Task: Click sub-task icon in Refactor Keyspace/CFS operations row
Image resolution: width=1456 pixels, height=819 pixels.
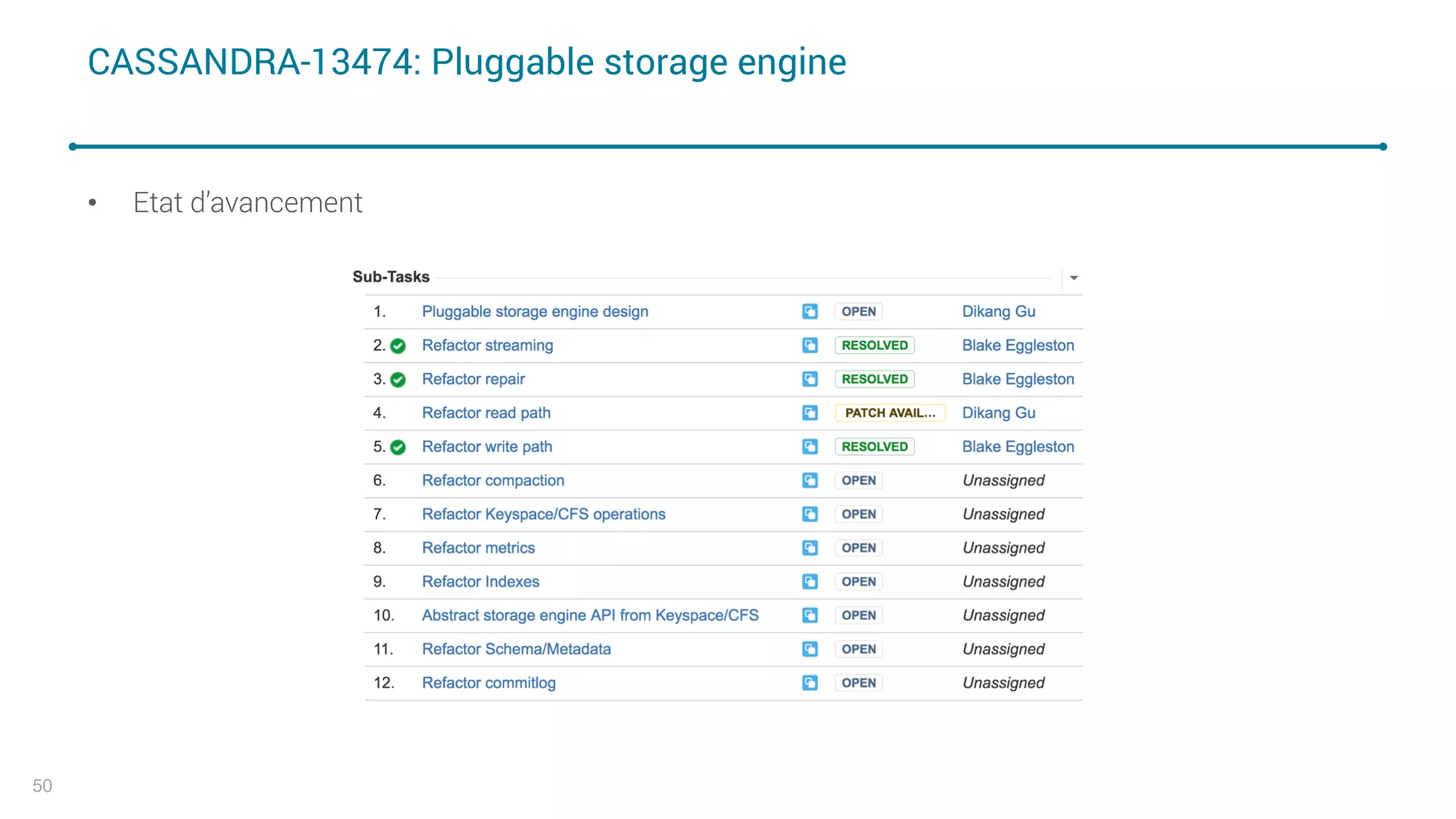Action: [x=810, y=514]
